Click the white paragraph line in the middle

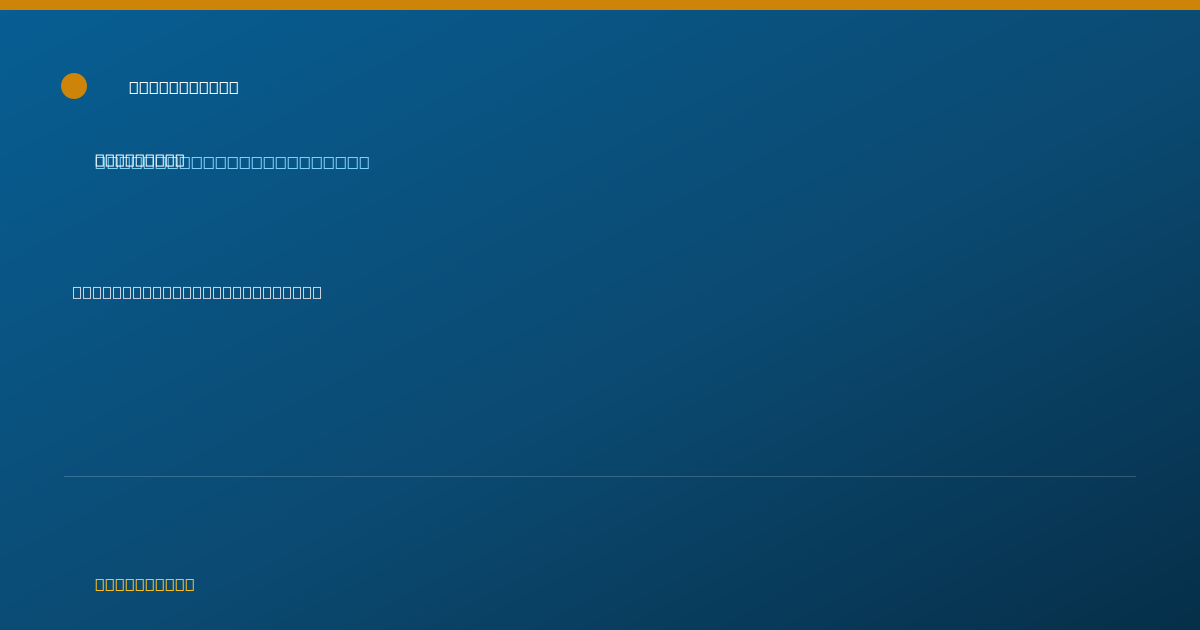197,292
